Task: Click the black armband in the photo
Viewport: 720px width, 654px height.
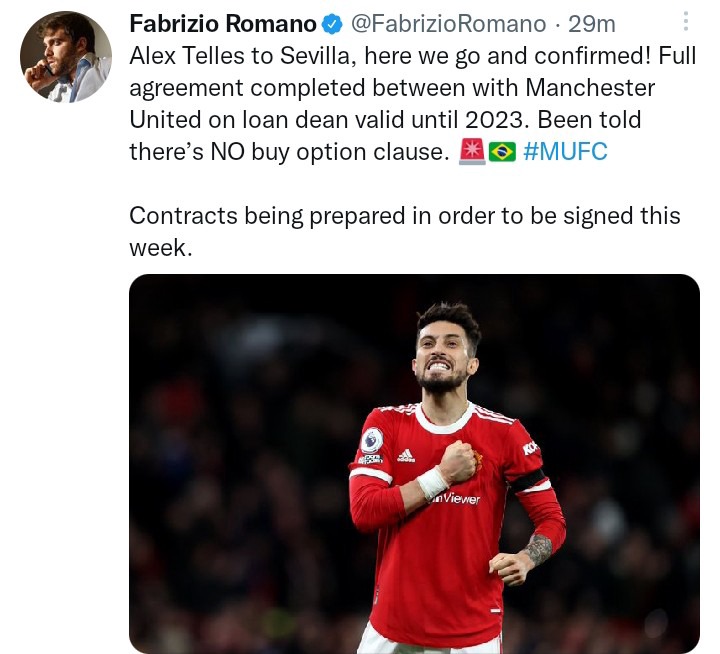Action: (x=528, y=480)
